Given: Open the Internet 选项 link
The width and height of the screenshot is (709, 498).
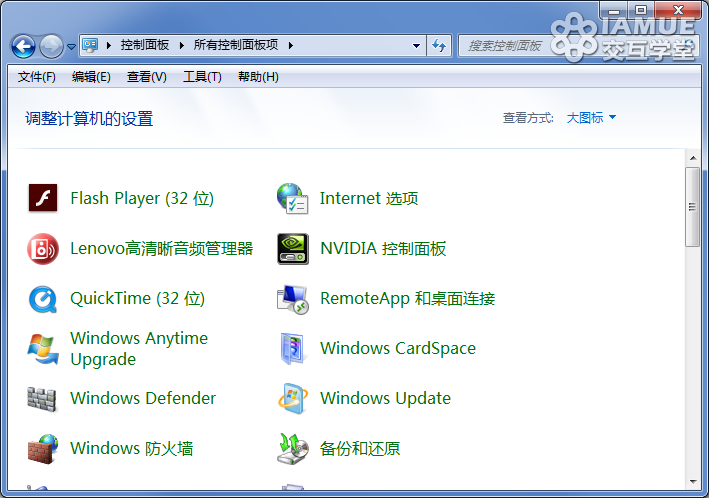Looking at the screenshot, I should tap(369, 198).
